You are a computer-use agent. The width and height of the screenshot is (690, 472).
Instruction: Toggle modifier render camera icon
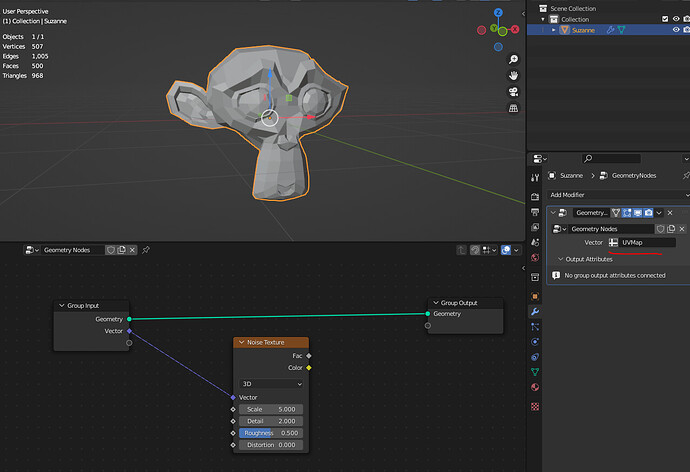649,213
